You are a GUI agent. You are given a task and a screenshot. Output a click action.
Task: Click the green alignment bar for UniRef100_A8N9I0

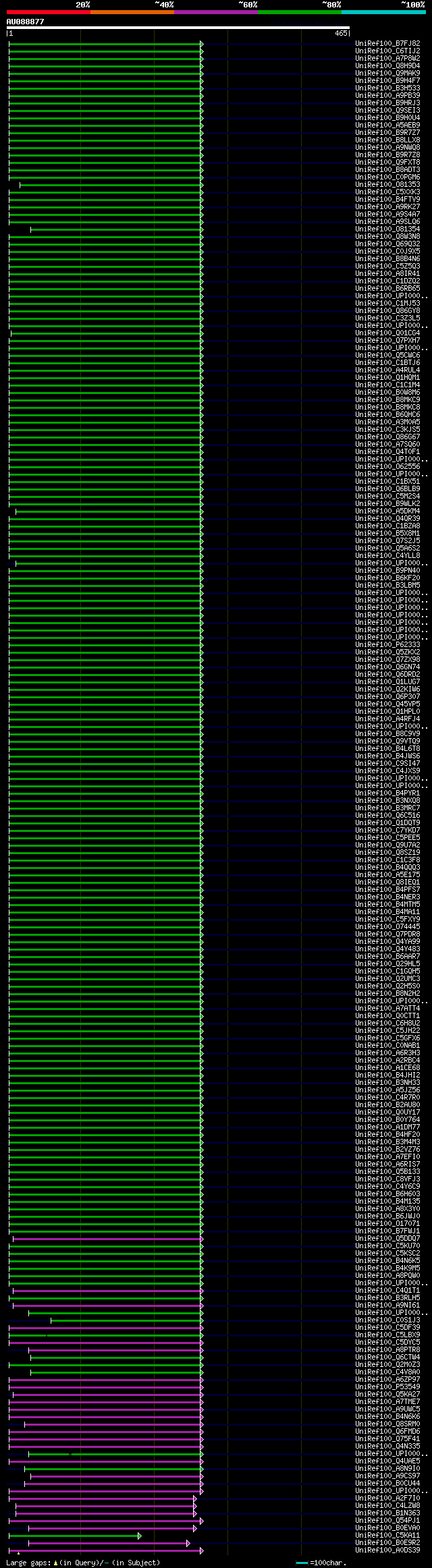click(113, 1469)
